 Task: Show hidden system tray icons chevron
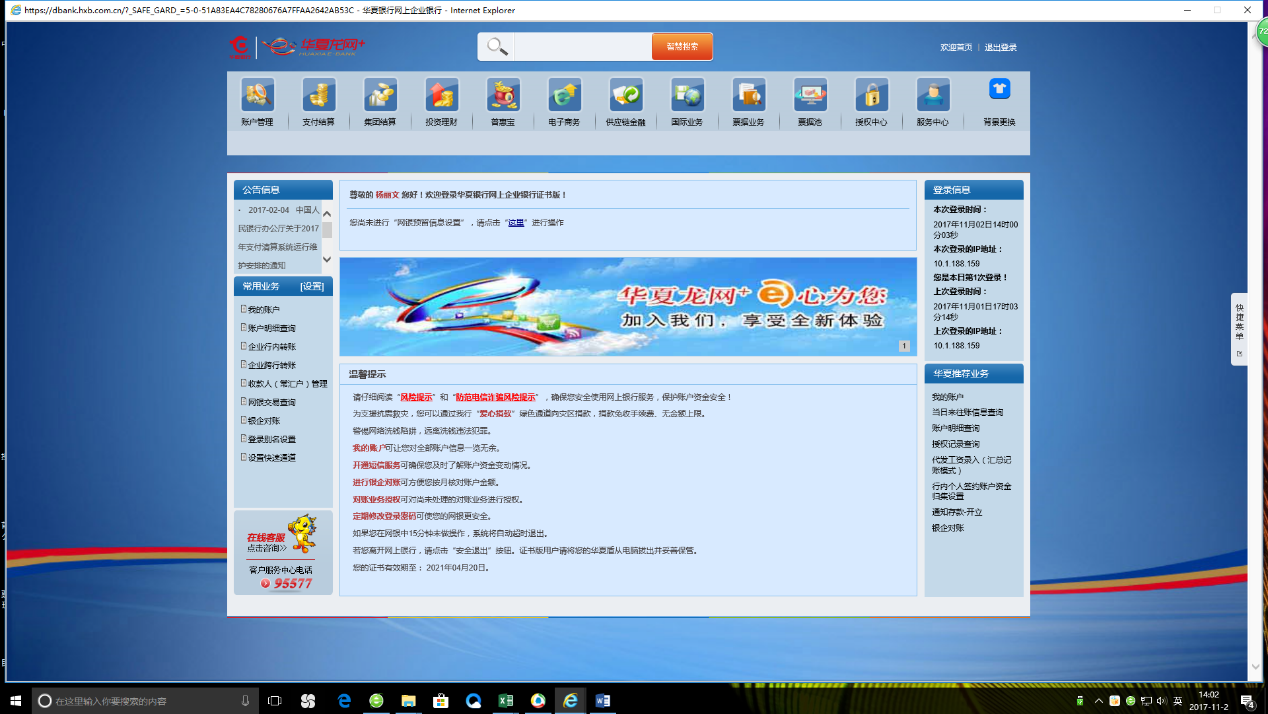[x=1098, y=701]
